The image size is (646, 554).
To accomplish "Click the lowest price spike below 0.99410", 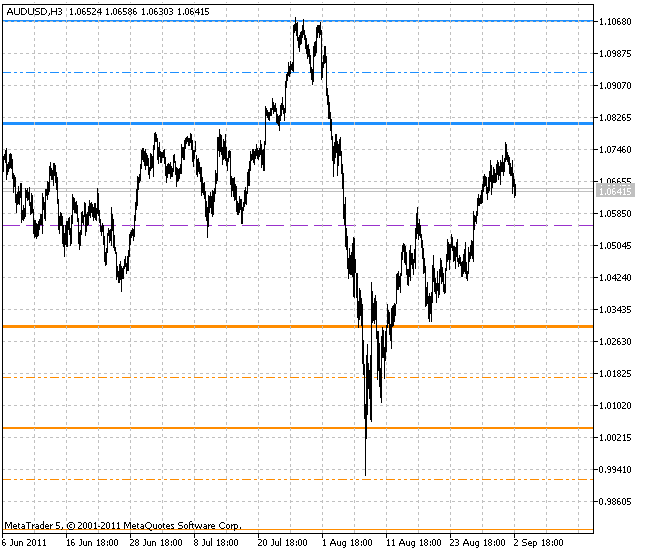I will (x=365, y=457).
